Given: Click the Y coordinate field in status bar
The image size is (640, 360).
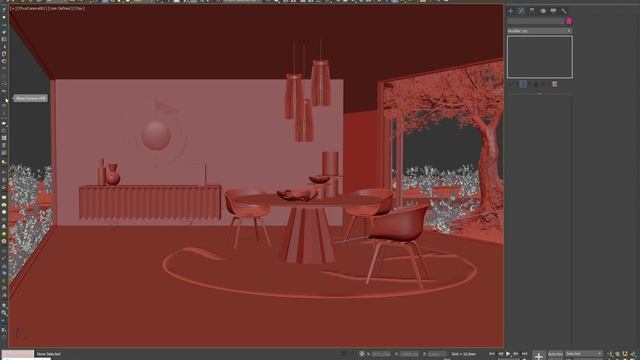Looking at the screenshot, I should pos(409,354).
